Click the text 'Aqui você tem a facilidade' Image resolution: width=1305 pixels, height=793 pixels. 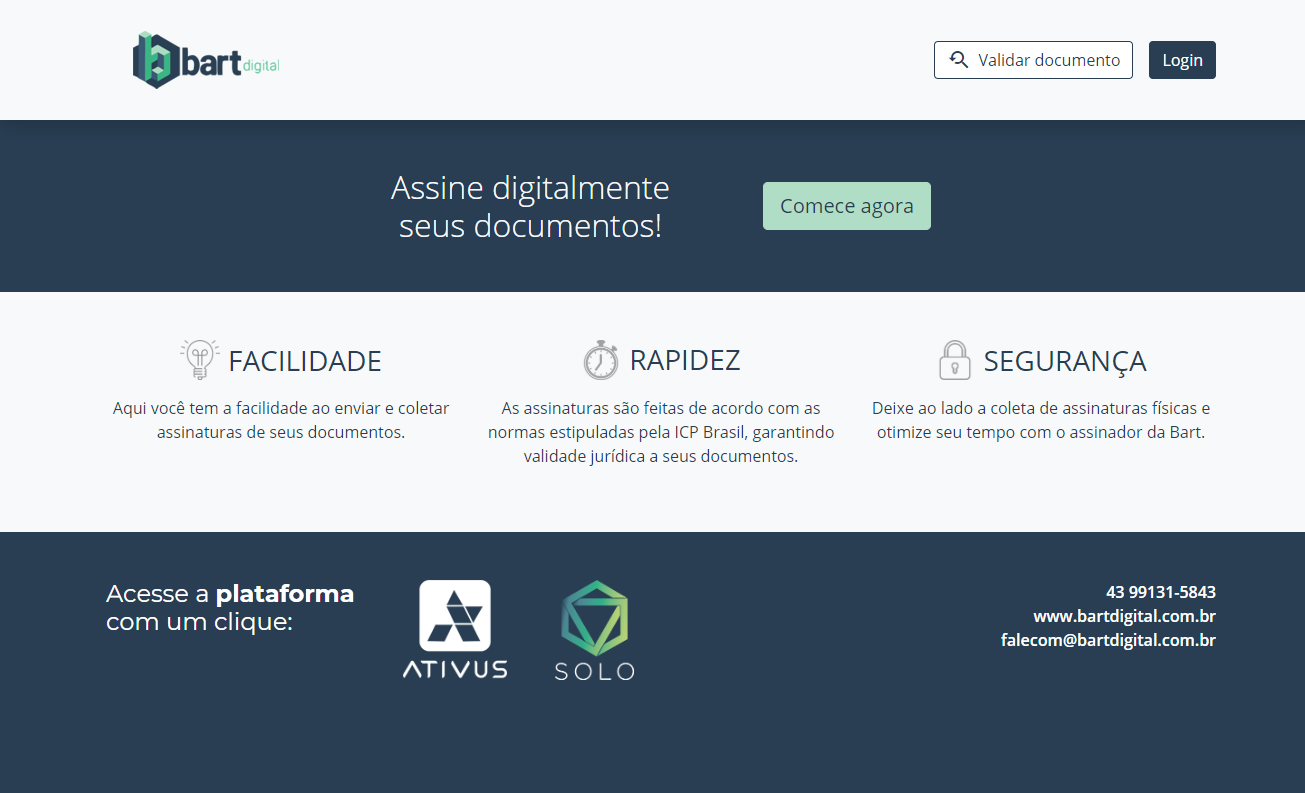click(281, 420)
